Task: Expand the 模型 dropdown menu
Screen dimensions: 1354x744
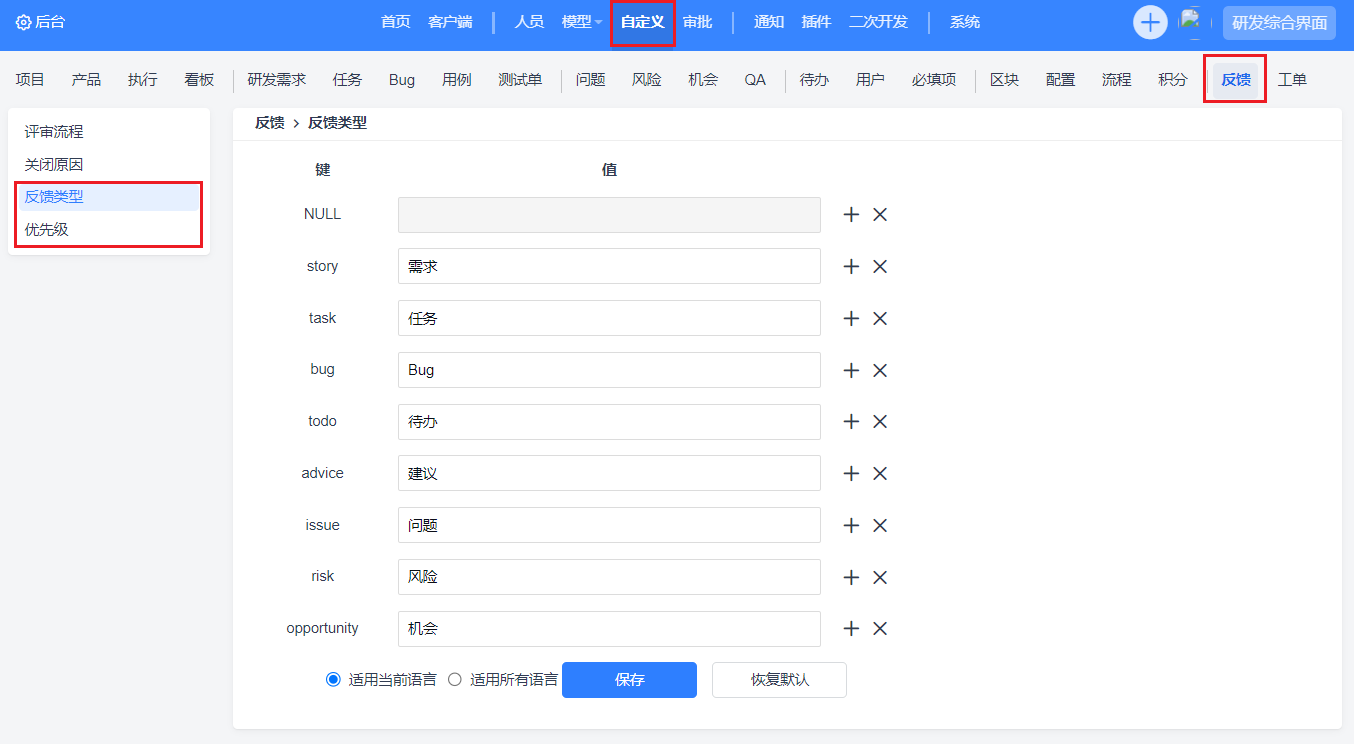Action: pyautogui.click(x=582, y=22)
